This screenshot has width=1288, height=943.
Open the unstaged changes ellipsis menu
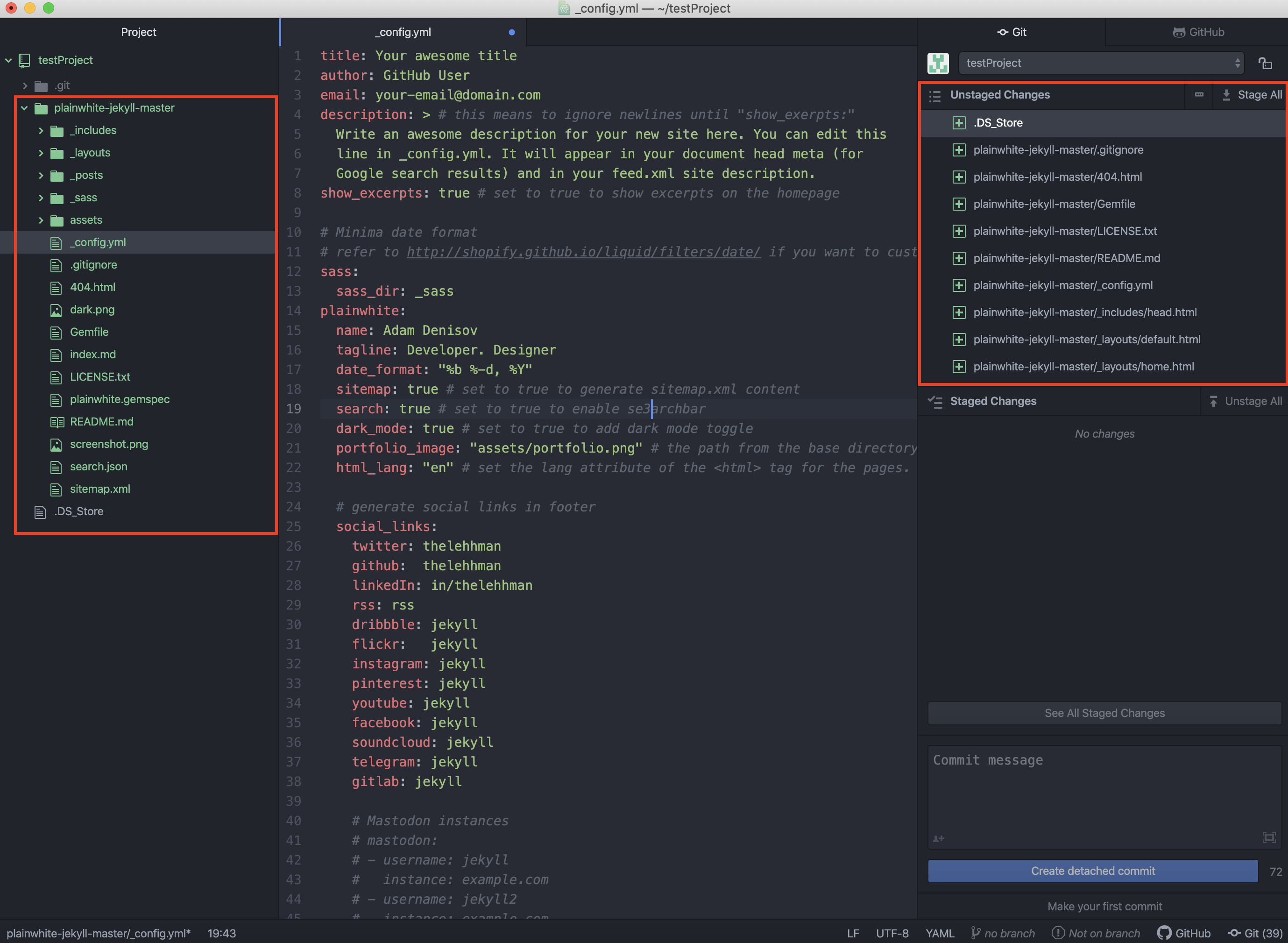(x=1199, y=95)
